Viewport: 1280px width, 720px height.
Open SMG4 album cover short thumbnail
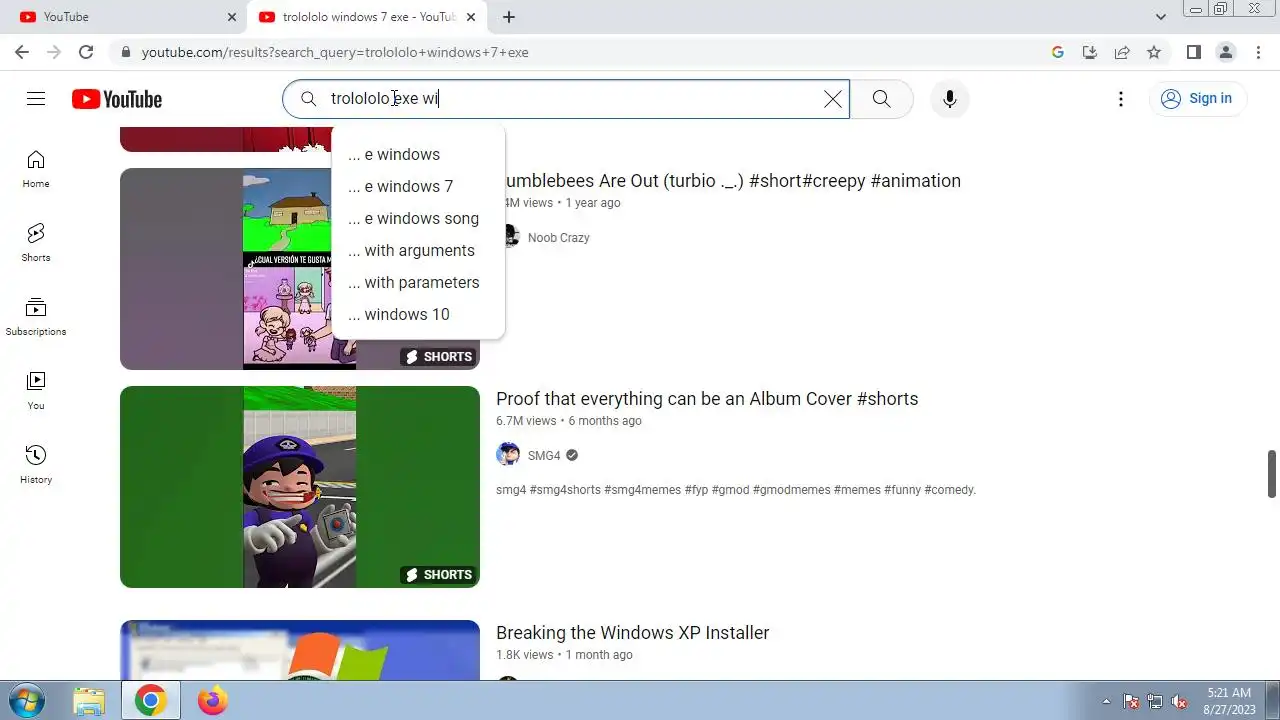[x=300, y=487]
